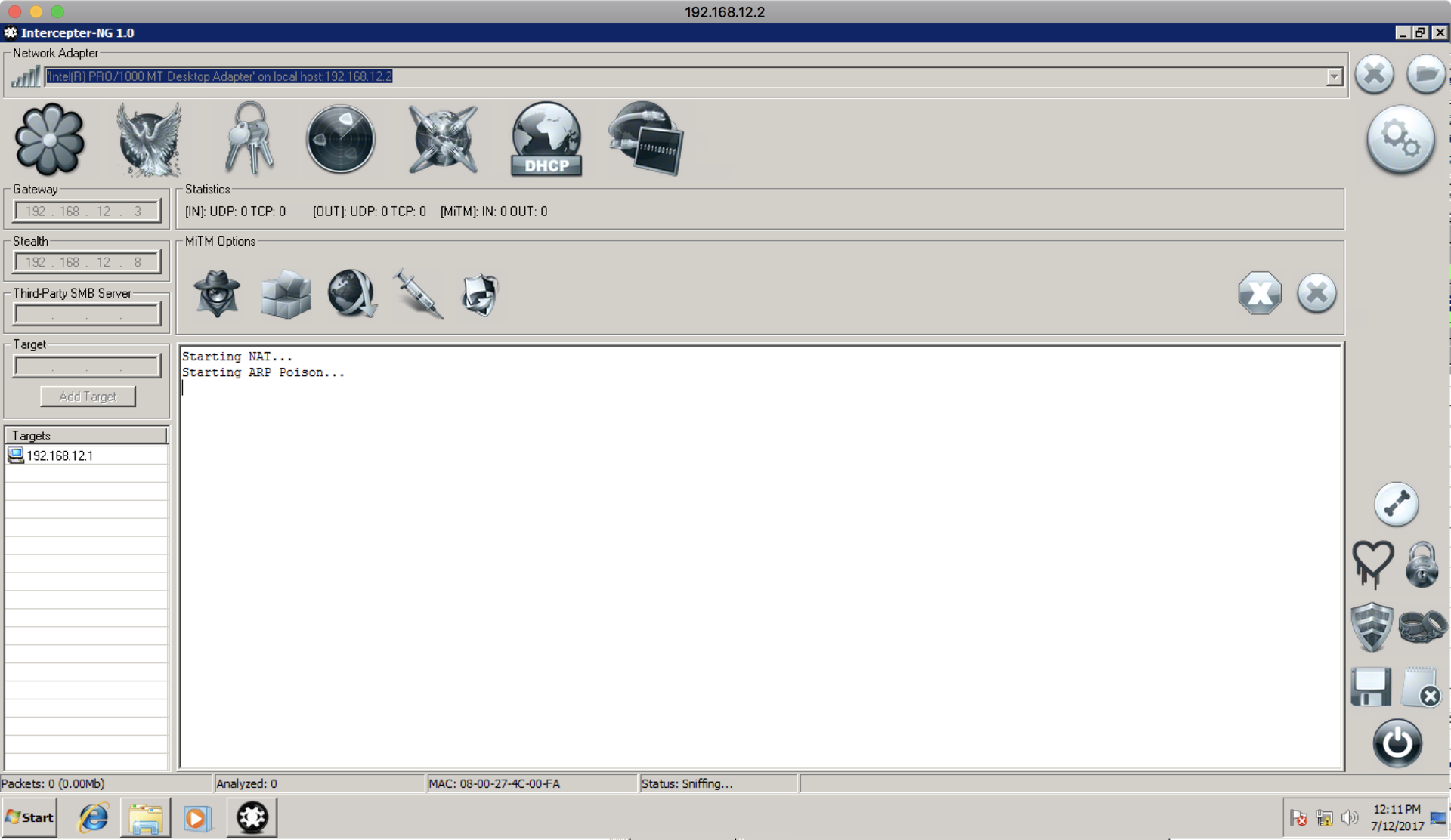Launch Internet Explorer from taskbar
Image resolution: width=1451 pixels, height=840 pixels.
coord(94,818)
